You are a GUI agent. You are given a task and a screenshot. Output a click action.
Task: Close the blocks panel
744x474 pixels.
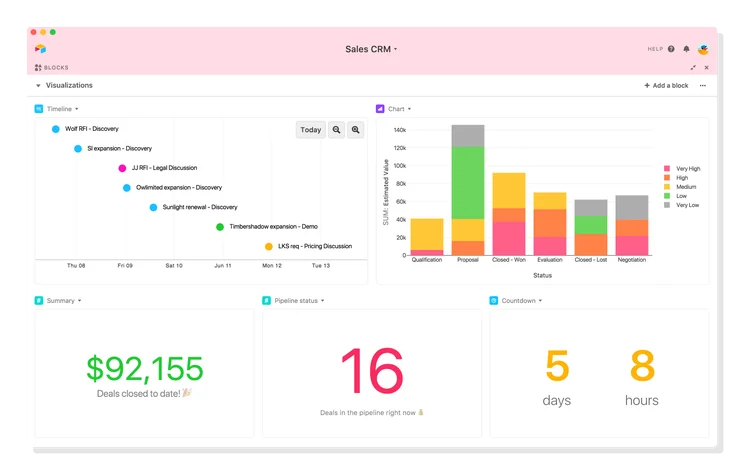tap(707, 67)
